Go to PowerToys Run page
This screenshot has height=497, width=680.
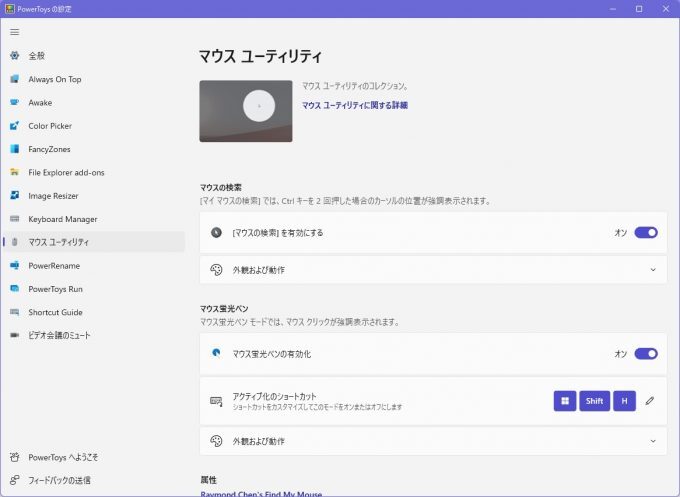(93, 289)
